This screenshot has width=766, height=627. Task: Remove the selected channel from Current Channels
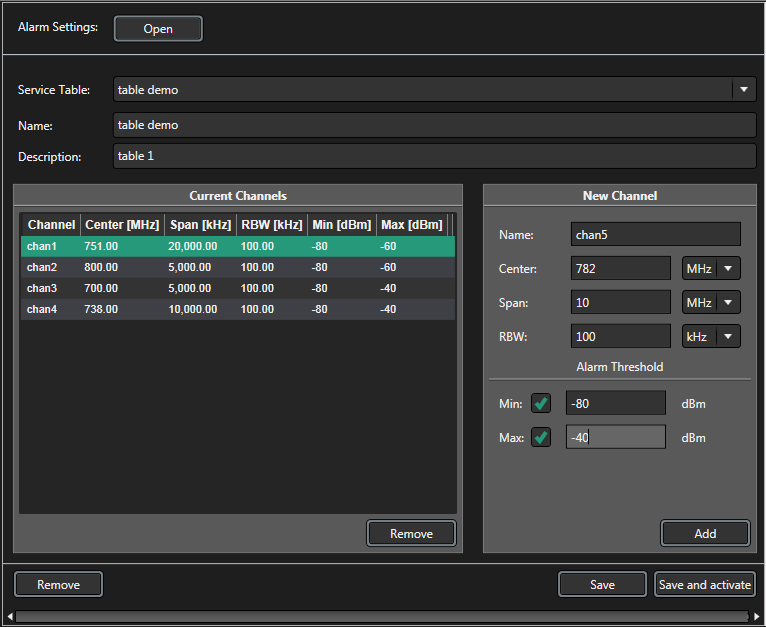411,534
